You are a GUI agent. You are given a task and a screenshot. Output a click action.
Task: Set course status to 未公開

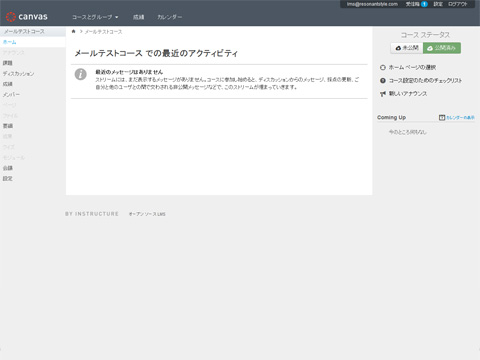pos(407,48)
